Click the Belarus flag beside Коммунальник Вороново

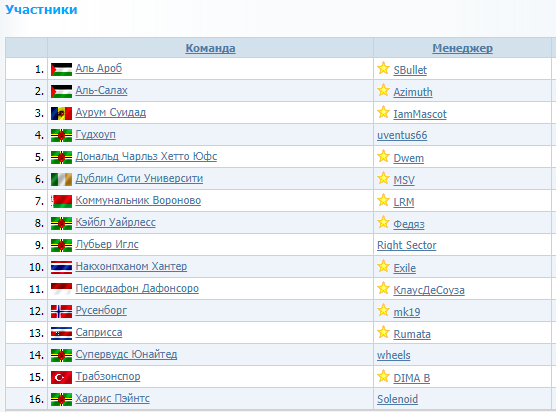click(61, 201)
